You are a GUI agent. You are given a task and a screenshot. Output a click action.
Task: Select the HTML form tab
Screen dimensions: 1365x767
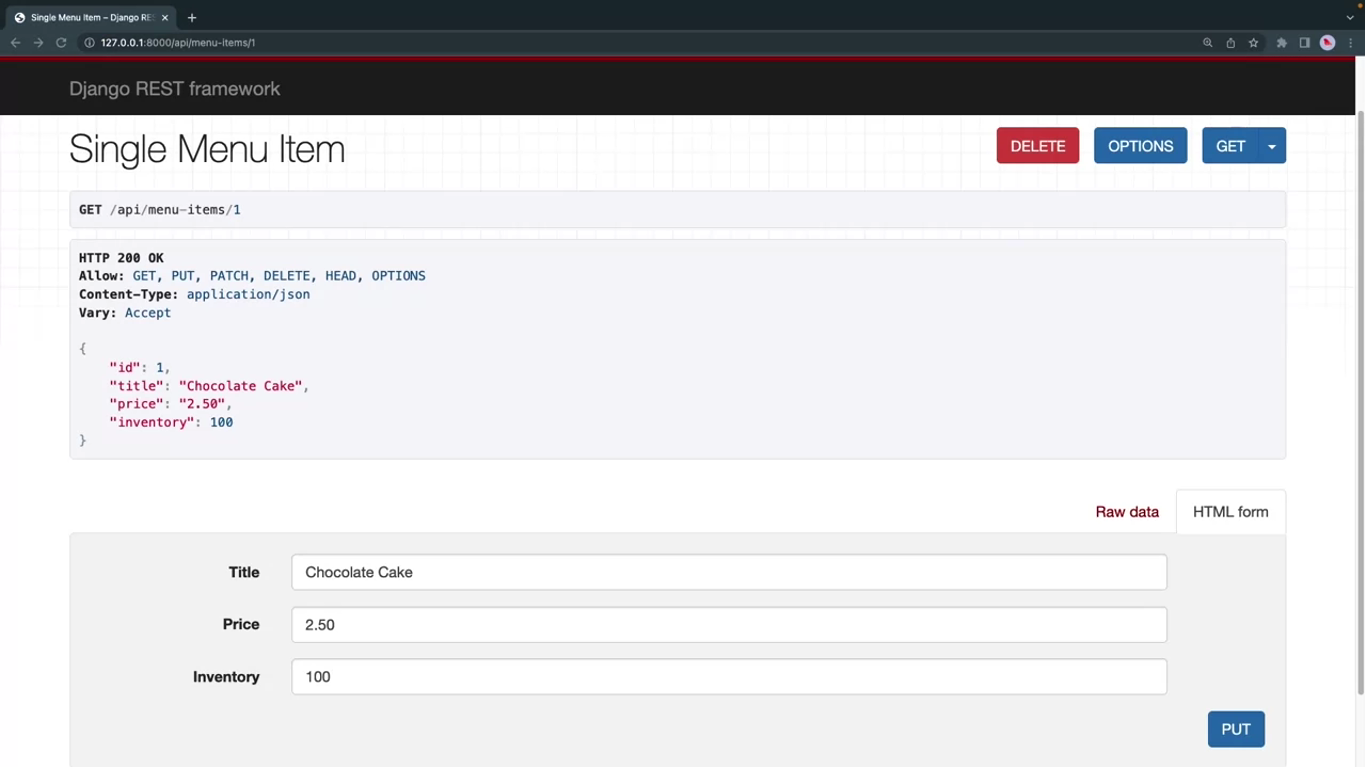pyautogui.click(x=1231, y=512)
